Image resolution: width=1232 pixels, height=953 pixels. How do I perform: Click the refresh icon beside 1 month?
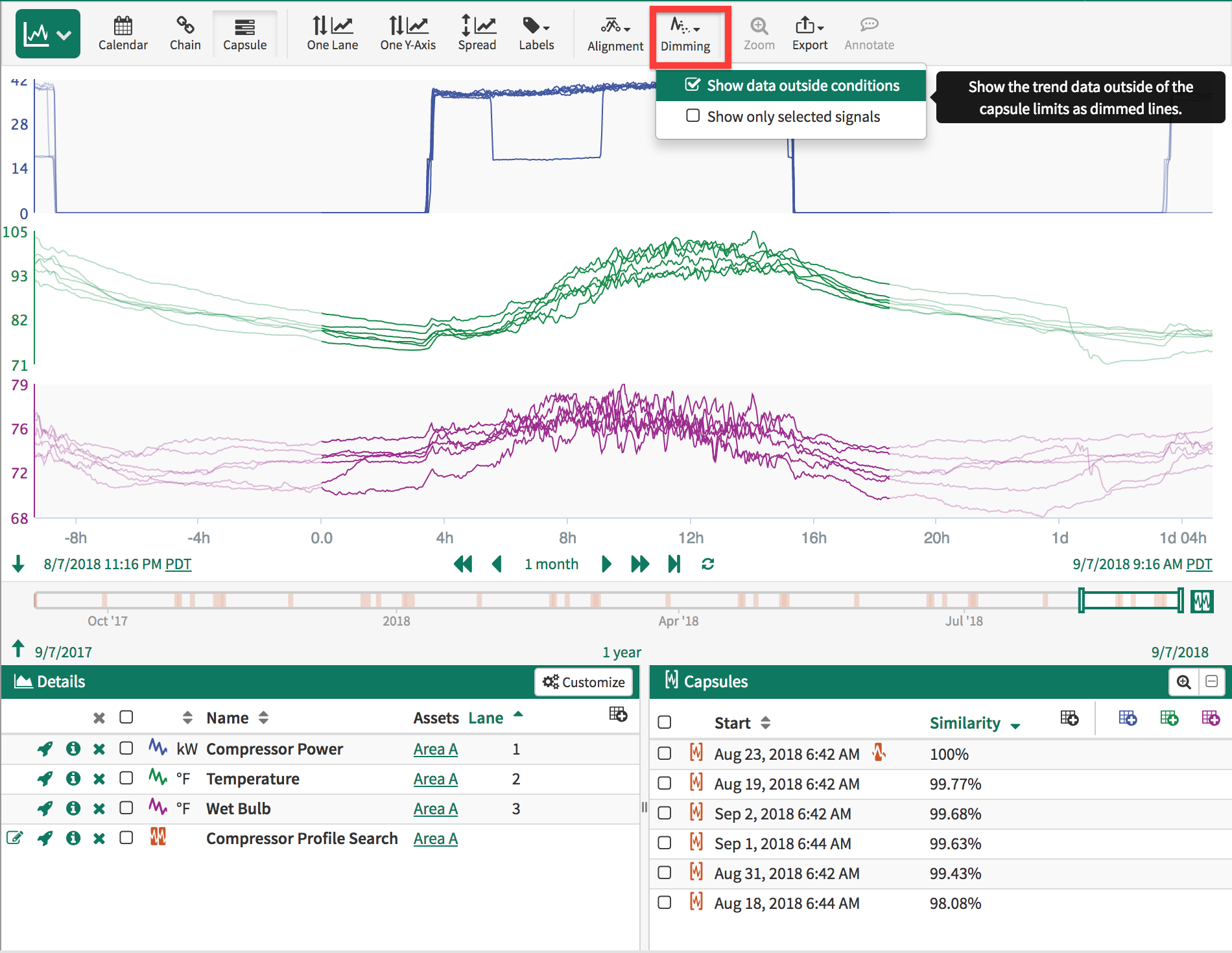[x=707, y=564]
